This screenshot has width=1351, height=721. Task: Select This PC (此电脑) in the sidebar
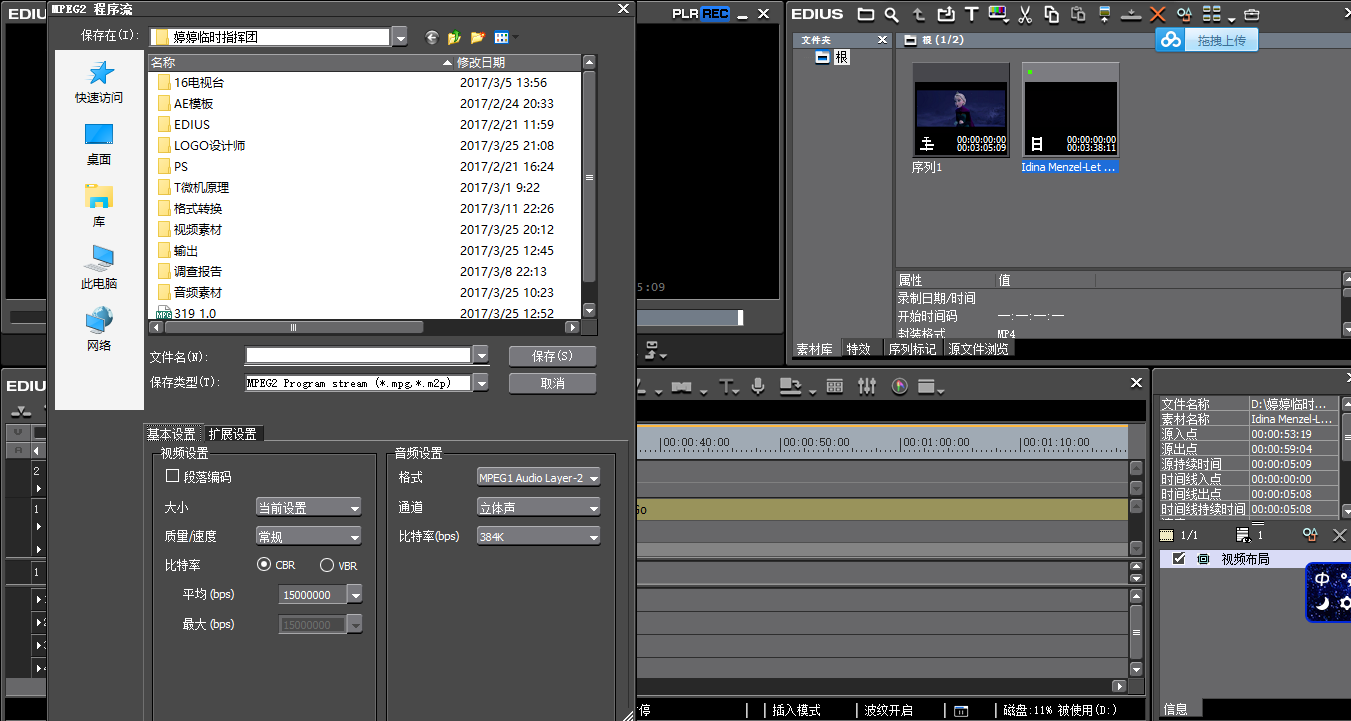coord(99,267)
